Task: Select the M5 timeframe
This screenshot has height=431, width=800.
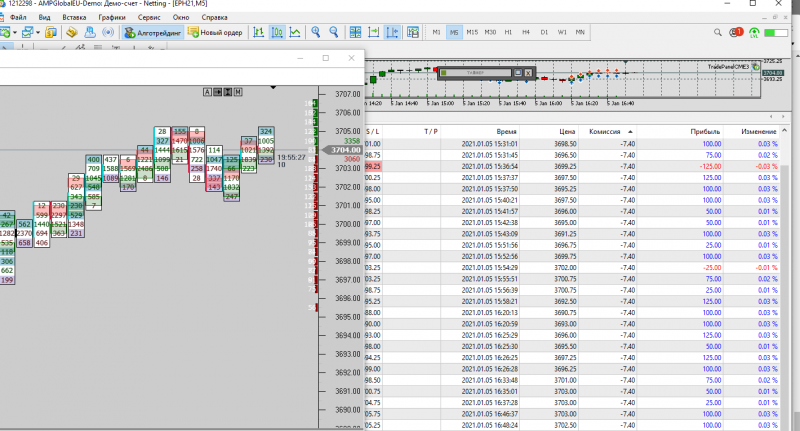Action: (454, 32)
